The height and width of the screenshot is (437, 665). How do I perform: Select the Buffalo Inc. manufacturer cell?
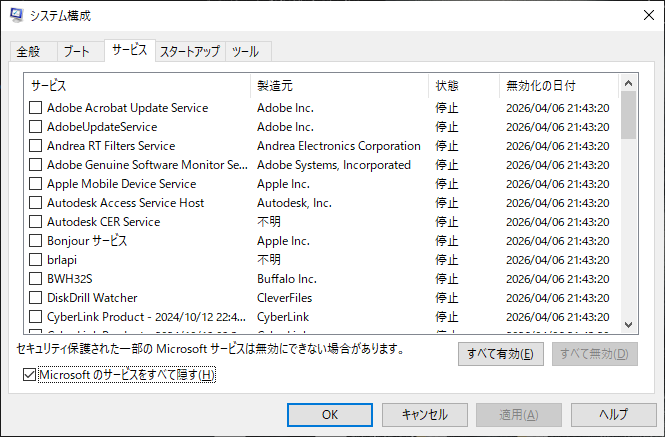click(287, 279)
